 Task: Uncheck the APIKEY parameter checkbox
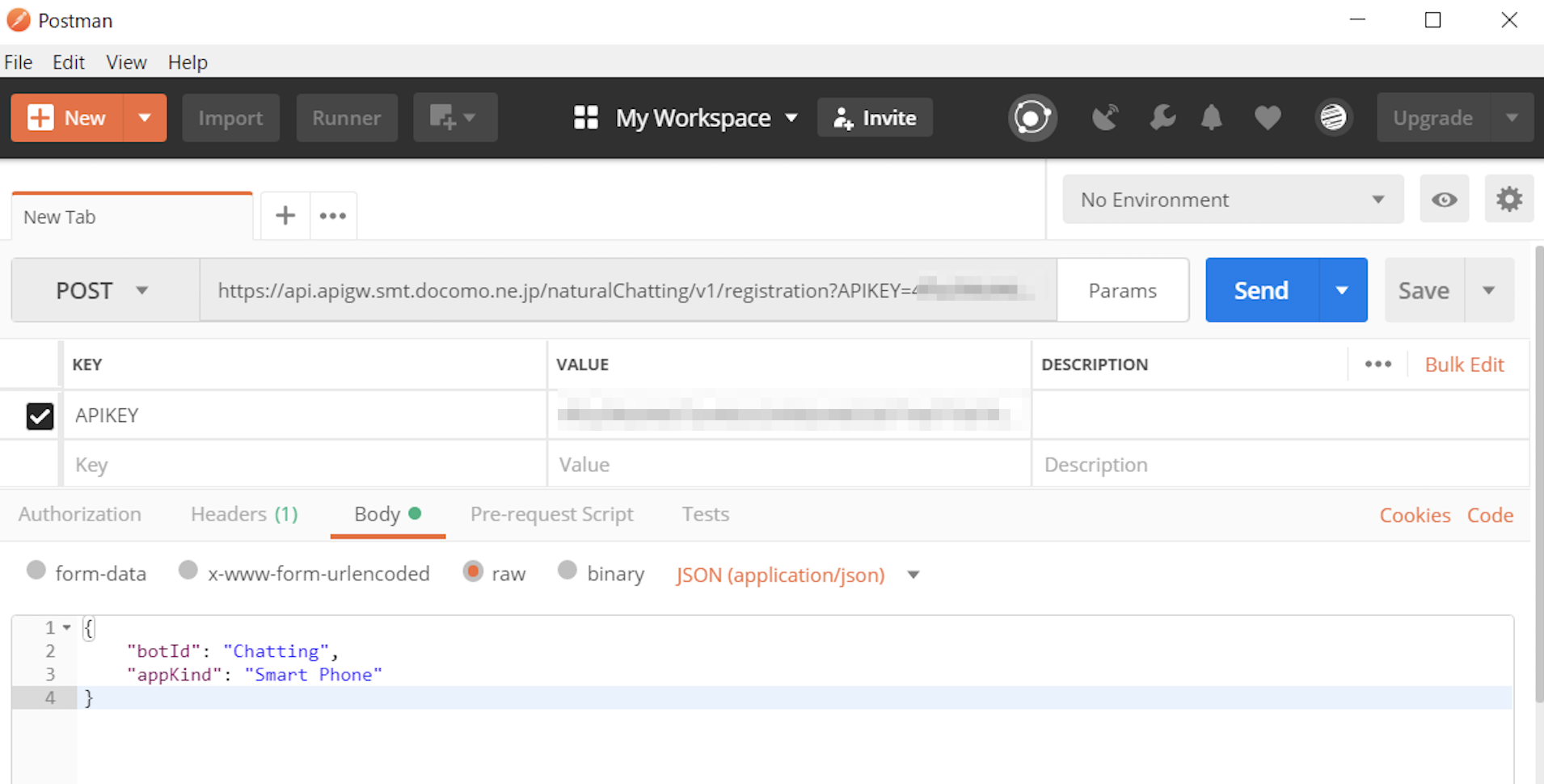coord(40,415)
